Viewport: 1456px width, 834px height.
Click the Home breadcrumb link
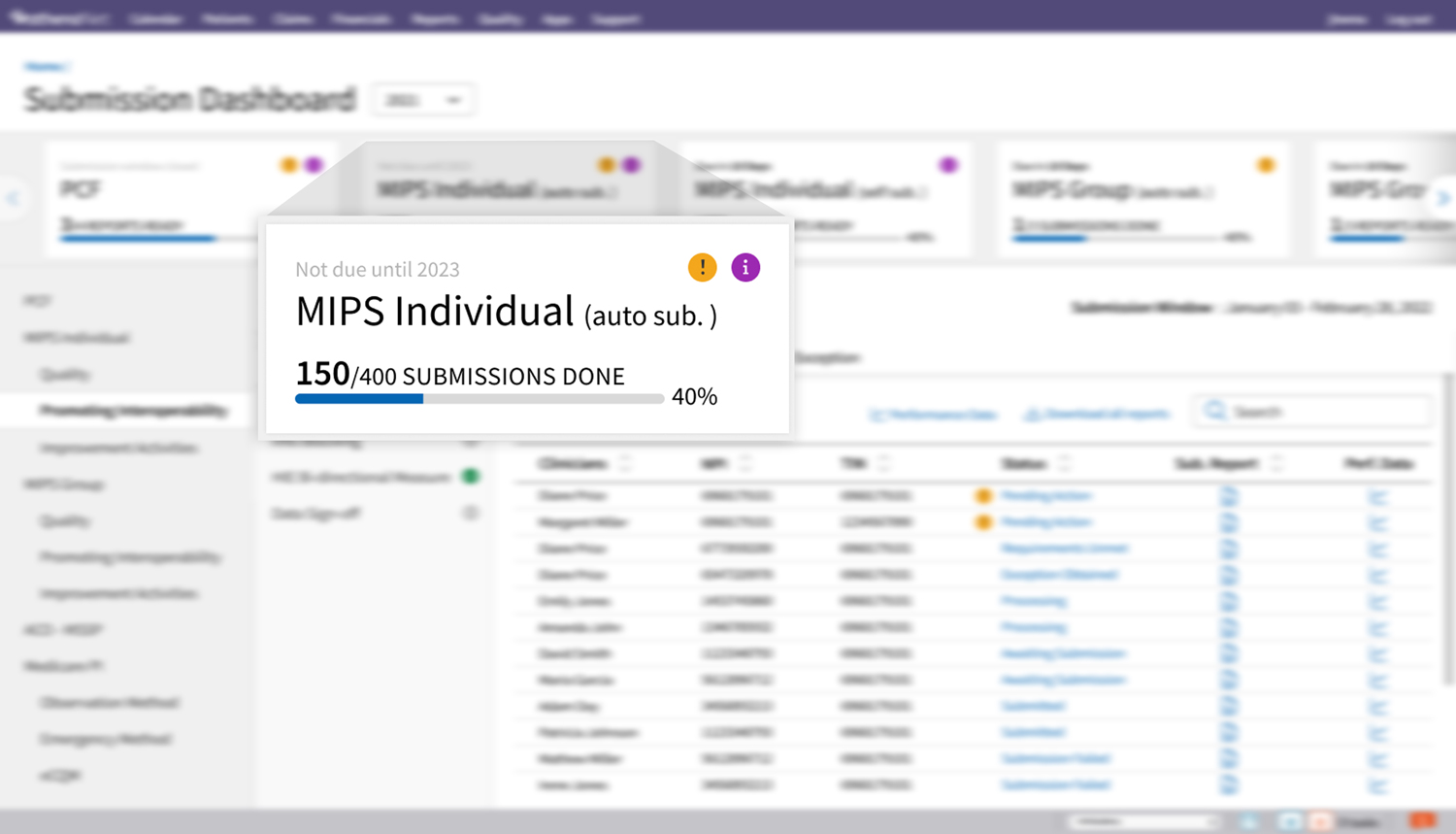click(x=43, y=66)
